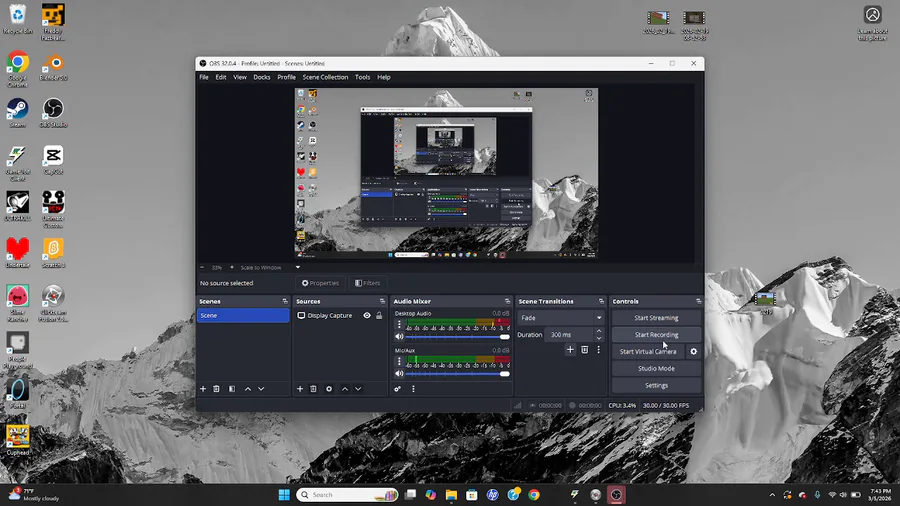The image size is (900, 506).
Task: Pop out the Audio Mixer dock
Action: click(x=507, y=301)
